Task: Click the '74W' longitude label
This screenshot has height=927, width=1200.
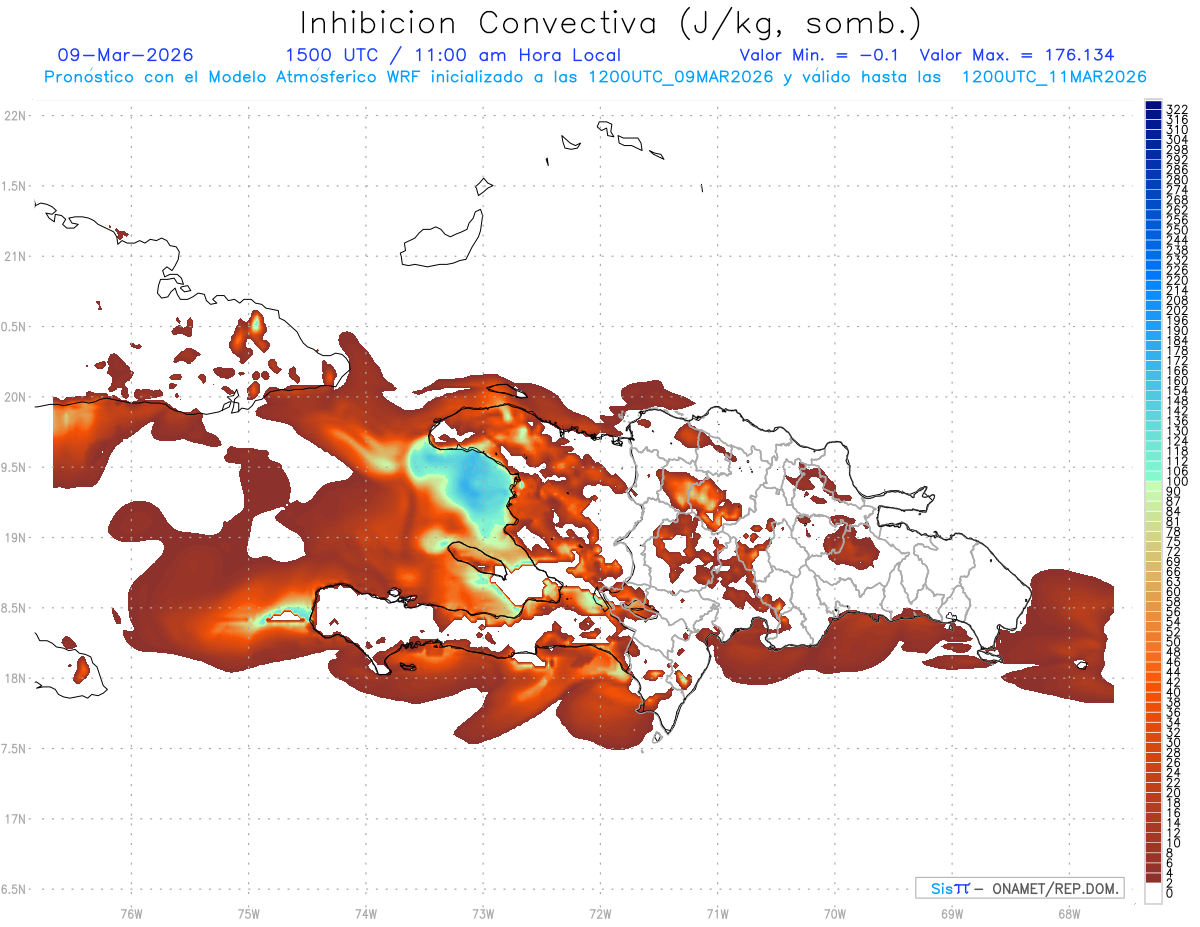Action: point(366,913)
